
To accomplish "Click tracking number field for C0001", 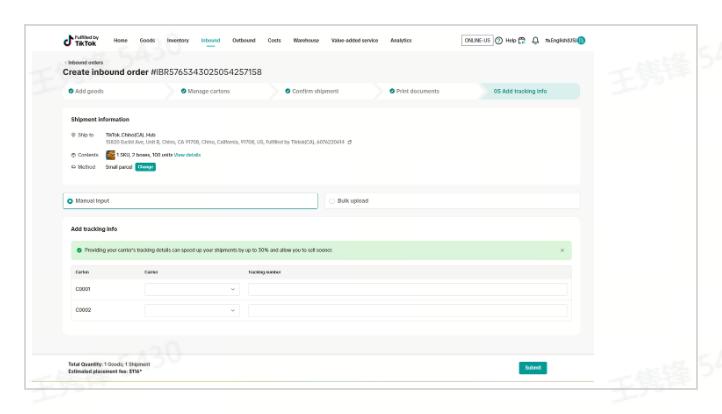I will [408, 289].
